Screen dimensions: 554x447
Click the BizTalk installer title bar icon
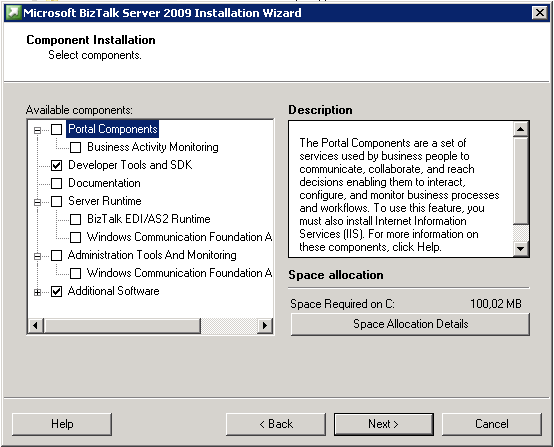point(13,13)
